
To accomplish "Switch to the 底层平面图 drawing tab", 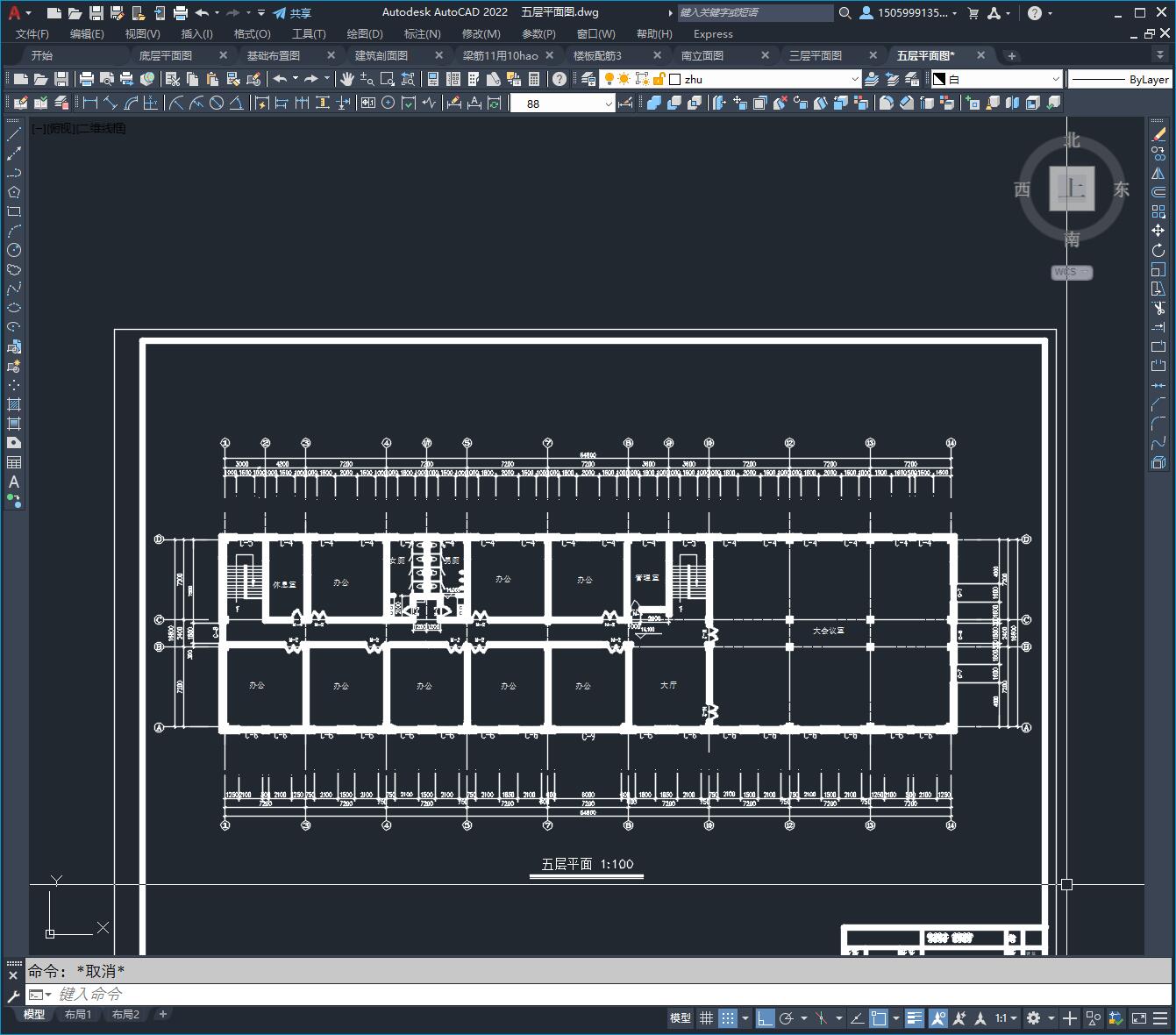I will [x=166, y=55].
